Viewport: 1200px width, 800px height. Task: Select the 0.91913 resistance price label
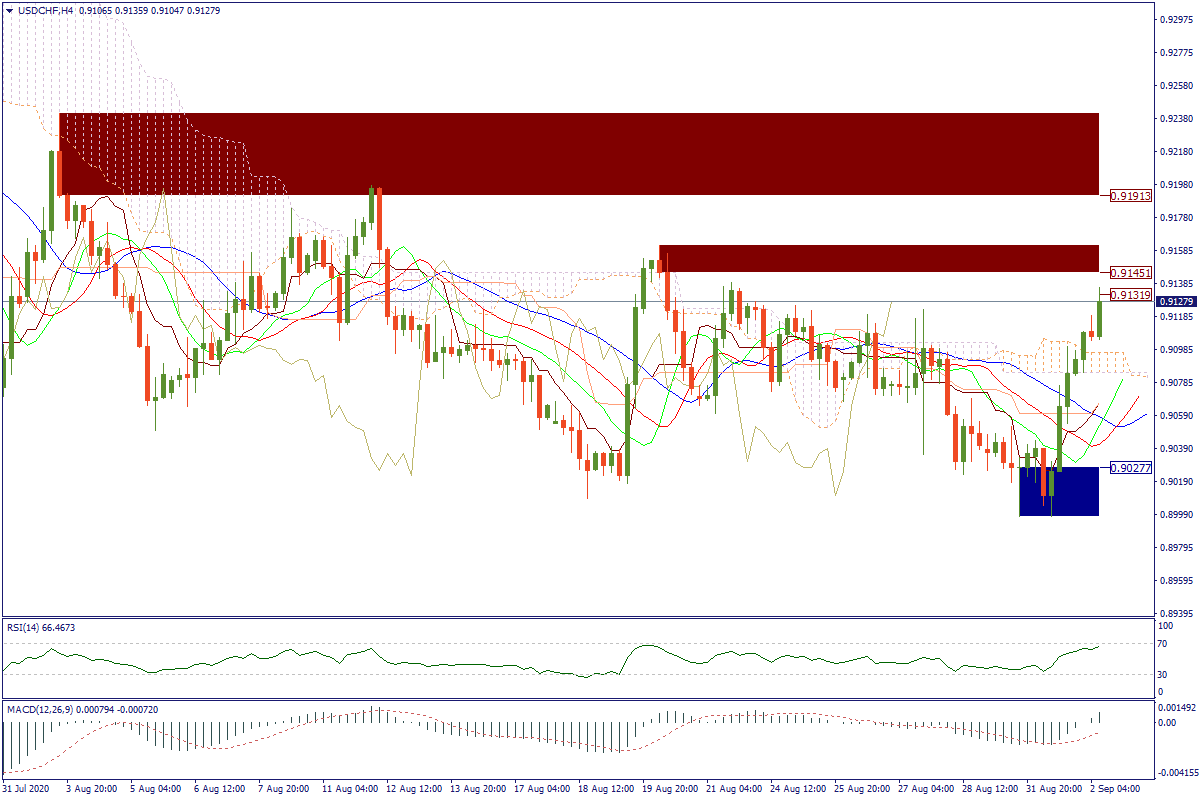click(1131, 196)
